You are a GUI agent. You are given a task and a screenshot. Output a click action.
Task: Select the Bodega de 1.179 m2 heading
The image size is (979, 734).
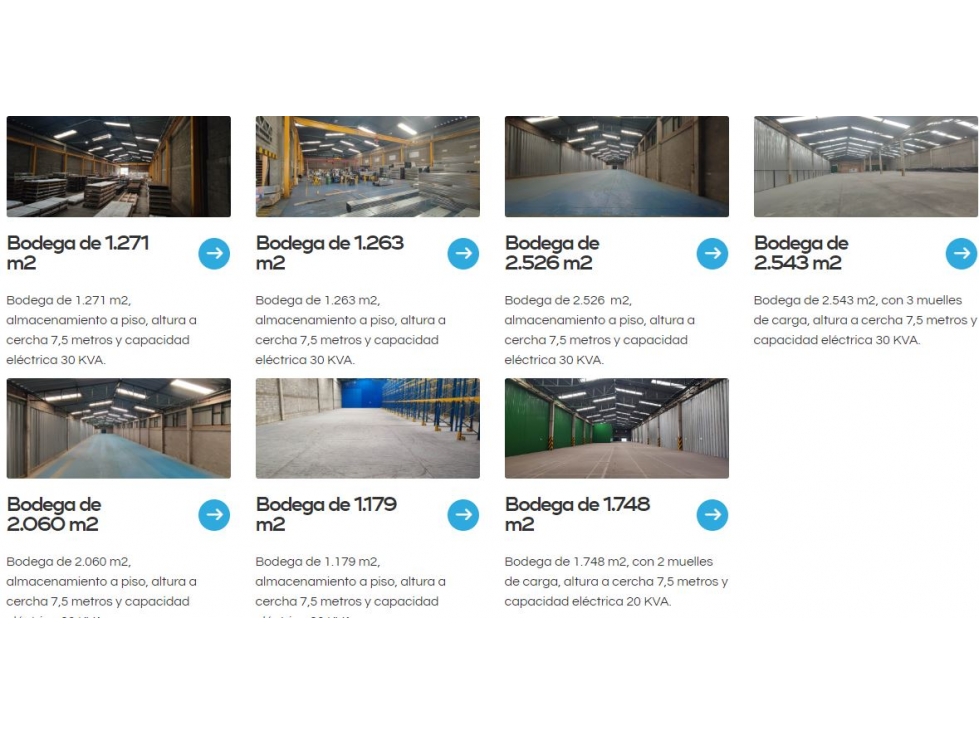click(x=327, y=514)
